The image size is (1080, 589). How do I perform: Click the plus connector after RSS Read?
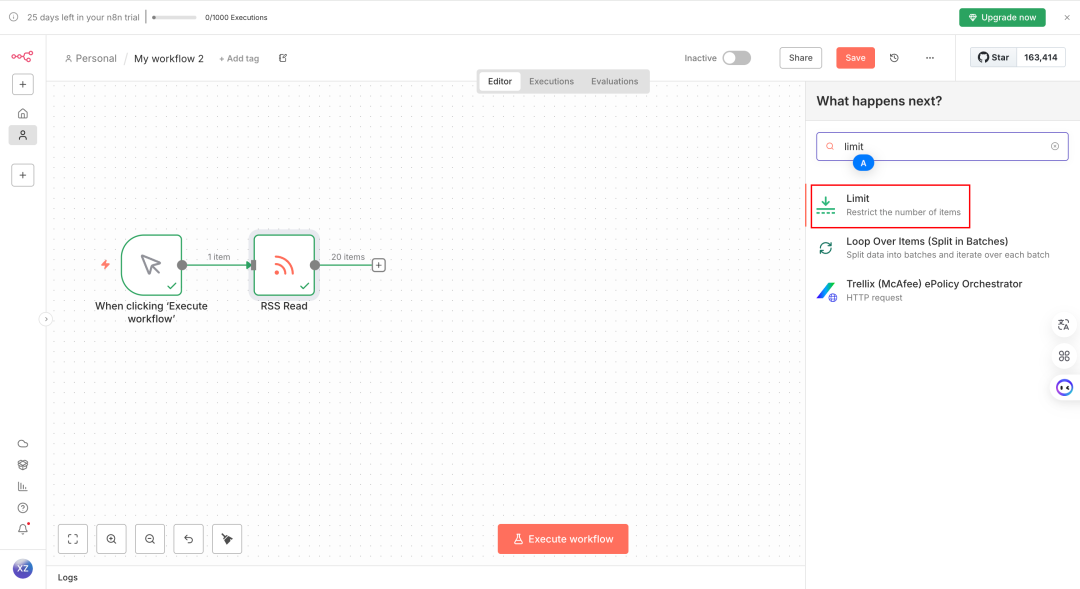(x=379, y=265)
